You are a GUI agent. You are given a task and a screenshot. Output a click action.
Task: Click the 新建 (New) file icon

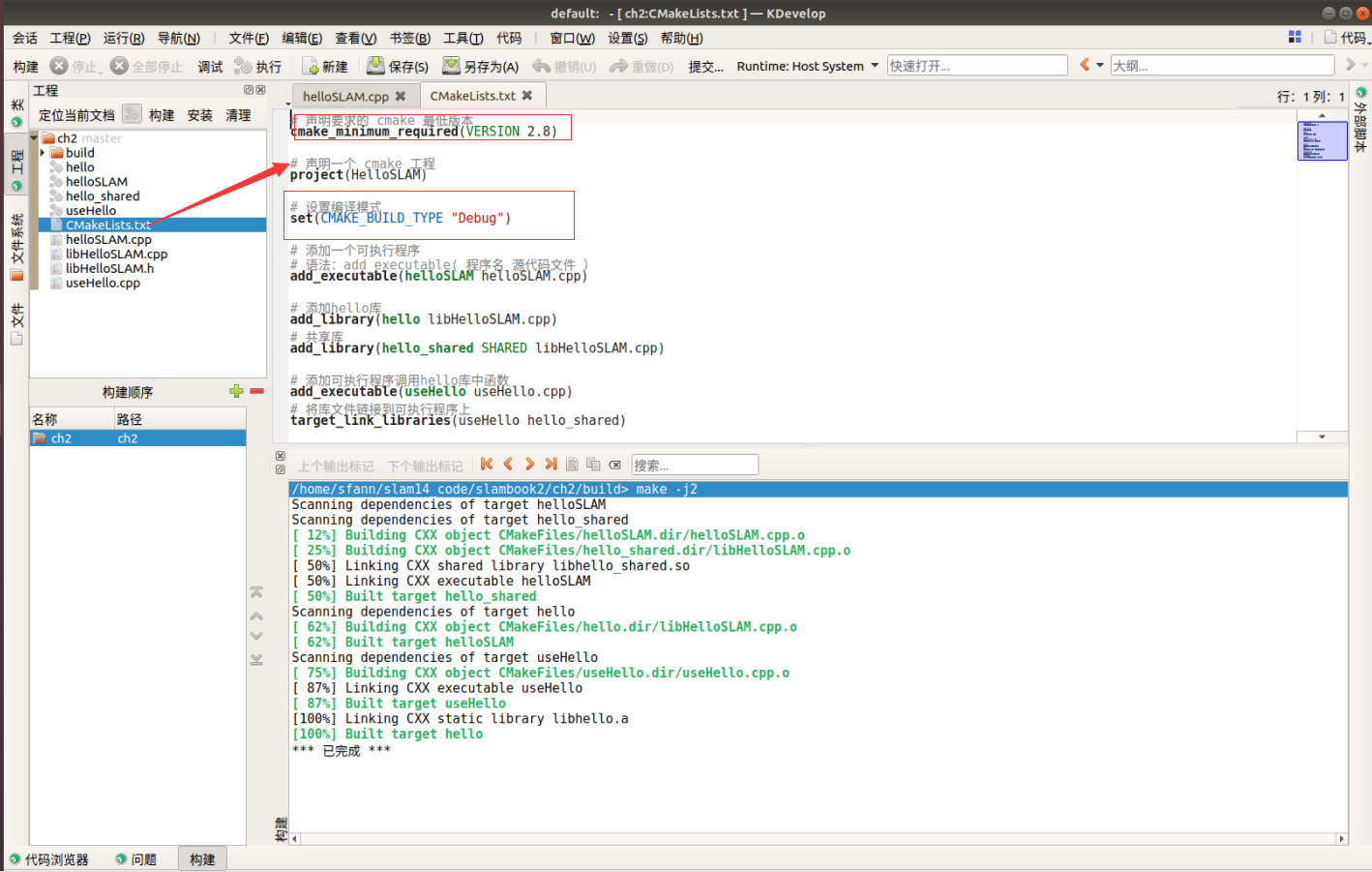click(311, 66)
